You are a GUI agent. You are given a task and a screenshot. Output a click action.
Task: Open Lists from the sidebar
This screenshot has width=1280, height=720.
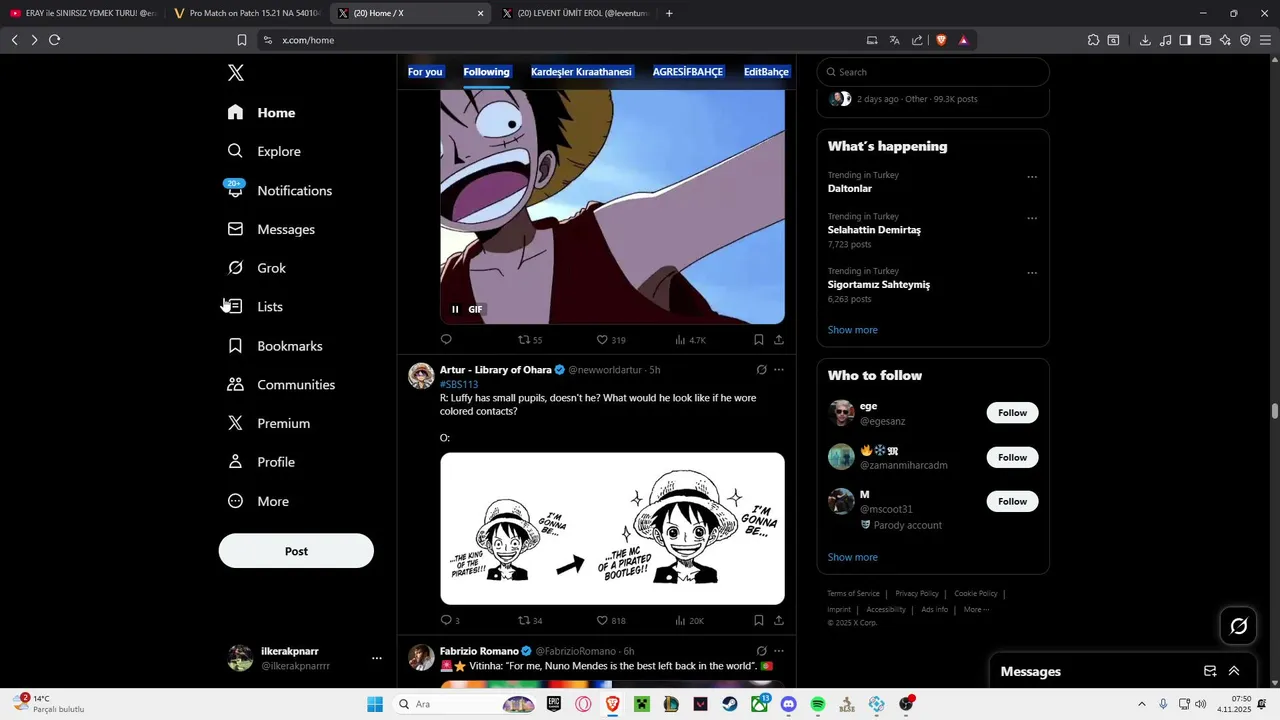pos(255,307)
